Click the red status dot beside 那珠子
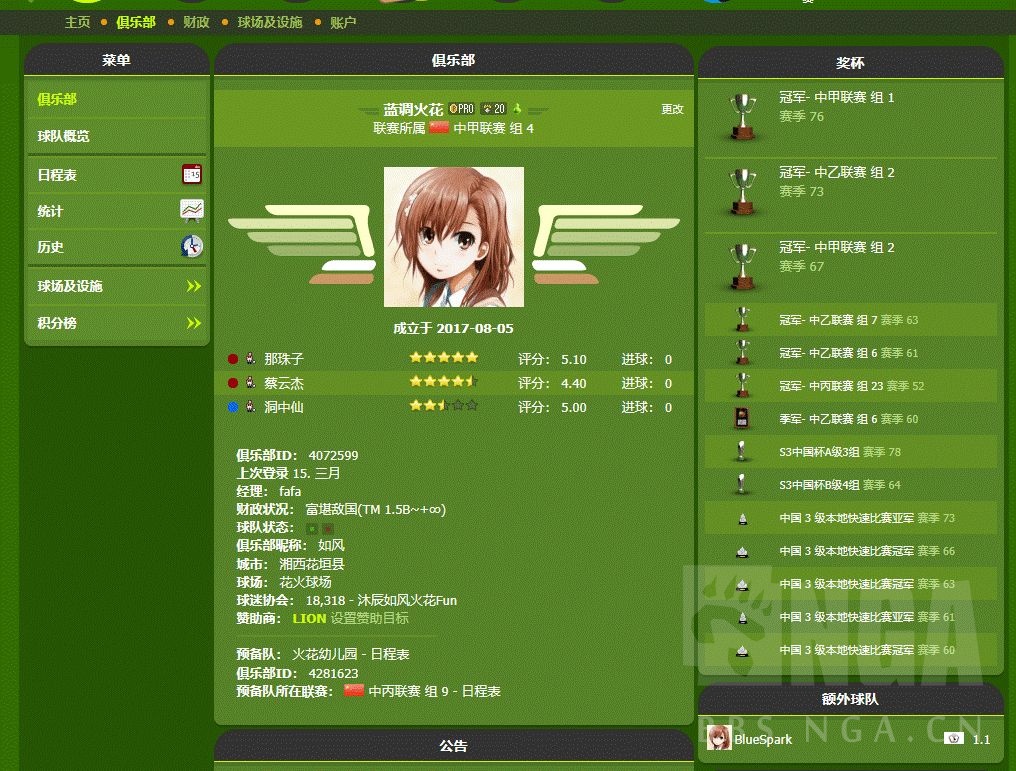Image resolution: width=1016 pixels, height=771 pixels. coord(232,356)
